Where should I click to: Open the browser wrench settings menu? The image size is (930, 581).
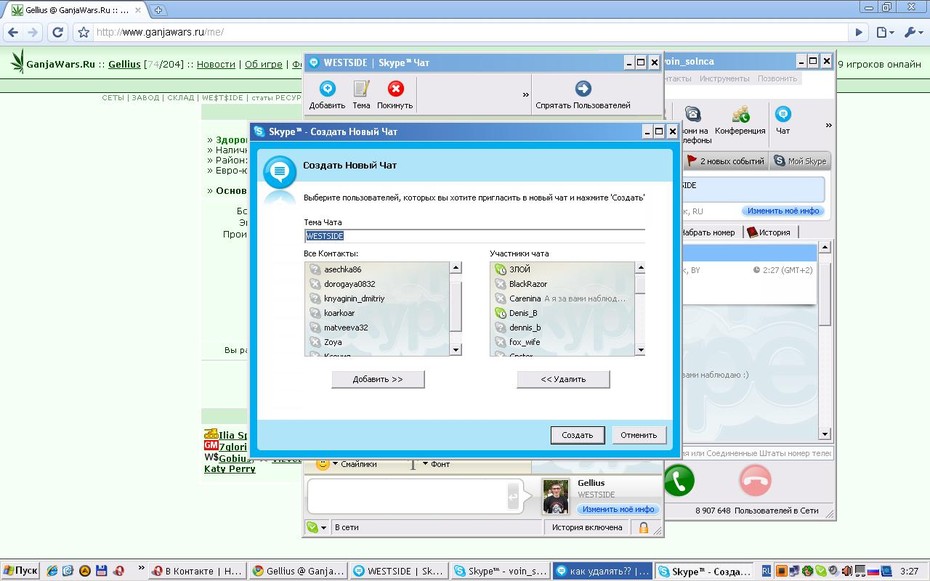[x=913, y=32]
